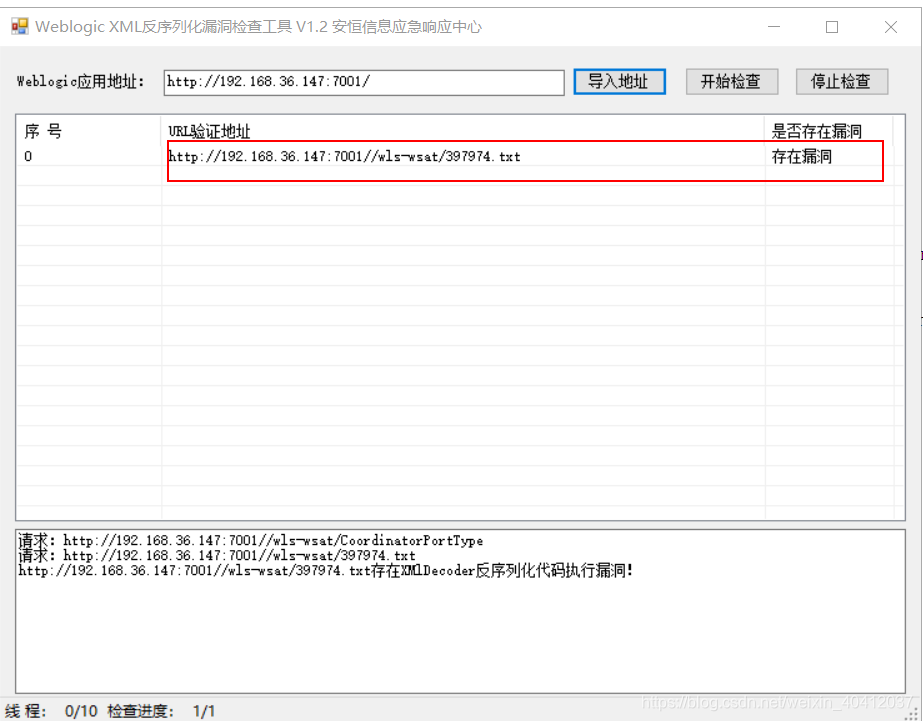
Task: Click the 开始检查 button to start scanning
Action: (x=731, y=82)
